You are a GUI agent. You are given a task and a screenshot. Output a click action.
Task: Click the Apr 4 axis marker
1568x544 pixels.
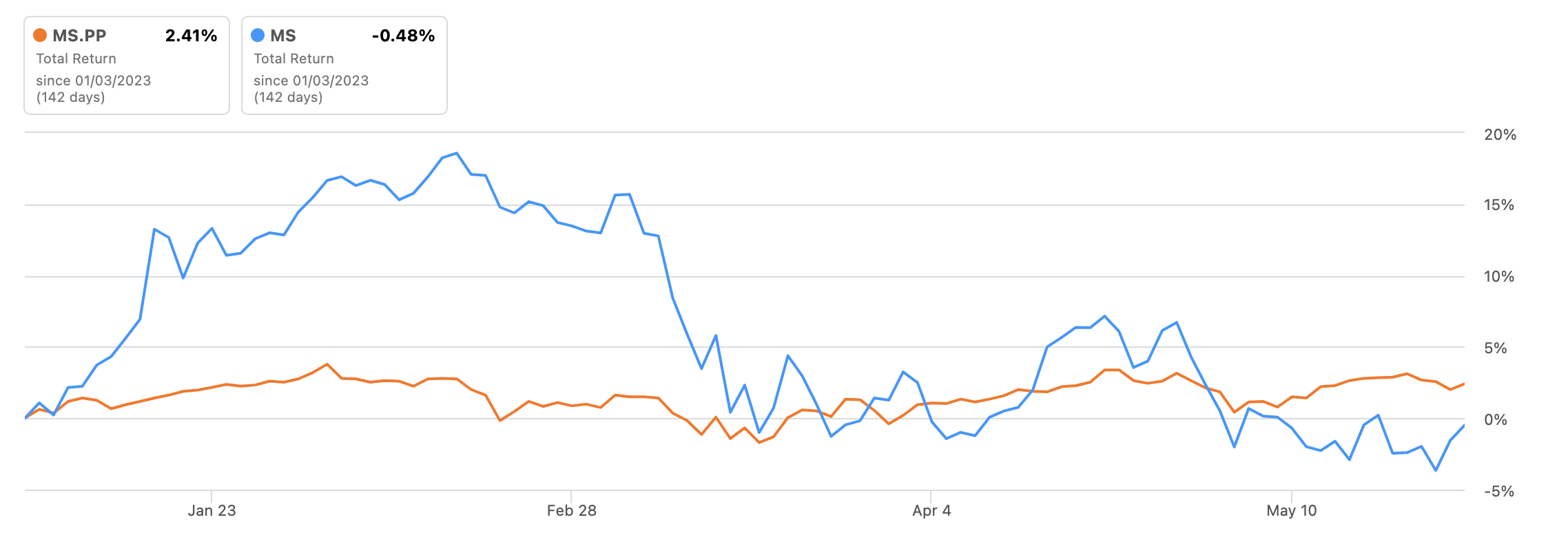point(931,510)
